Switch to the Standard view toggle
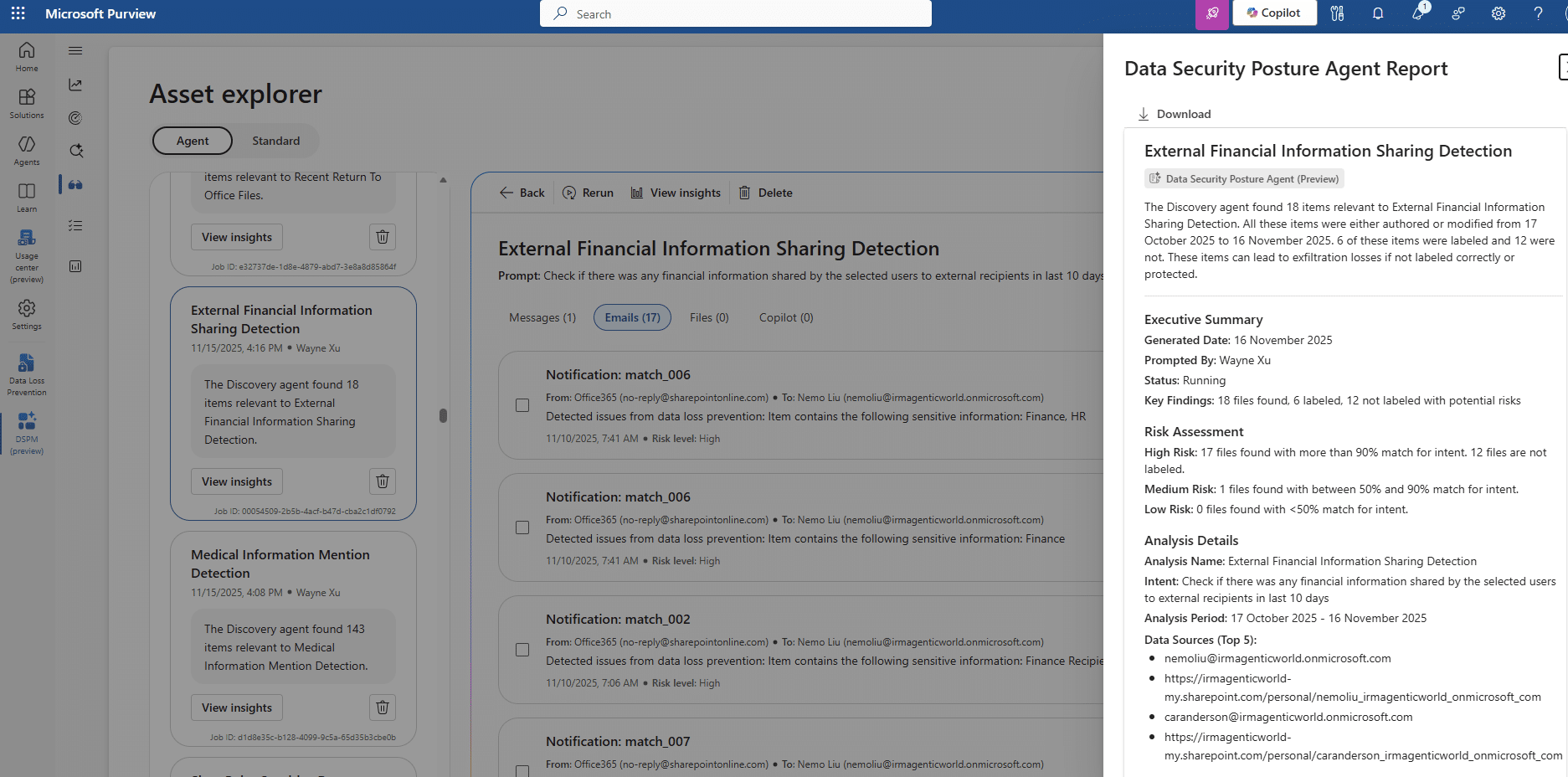1568x777 pixels. (275, 141)
